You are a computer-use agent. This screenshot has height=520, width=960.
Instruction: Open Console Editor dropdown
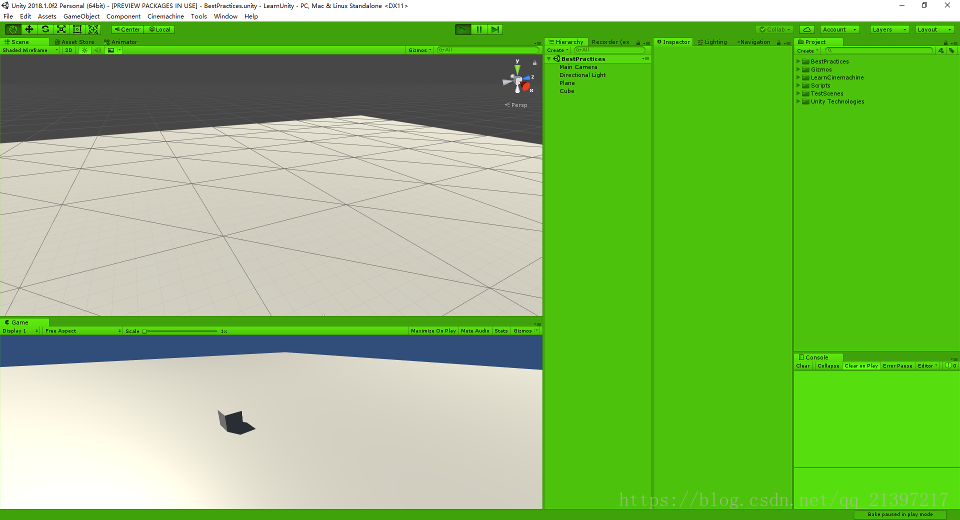(x=928, y=366)
